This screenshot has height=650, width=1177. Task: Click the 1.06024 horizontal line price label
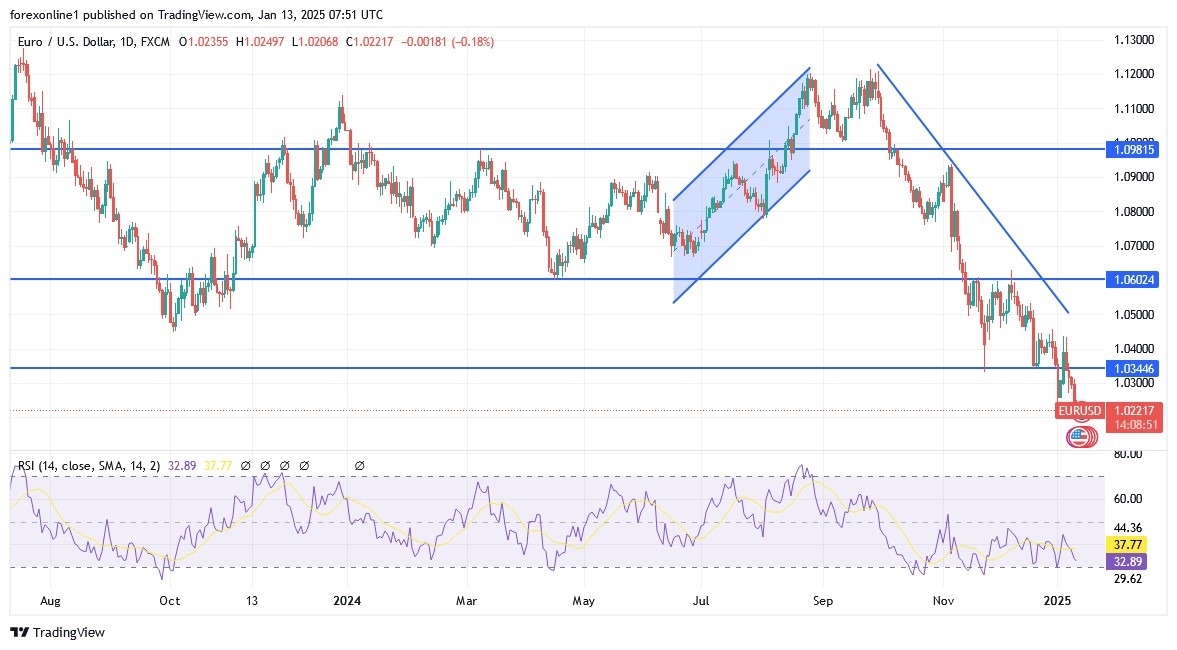[1133, 280]
